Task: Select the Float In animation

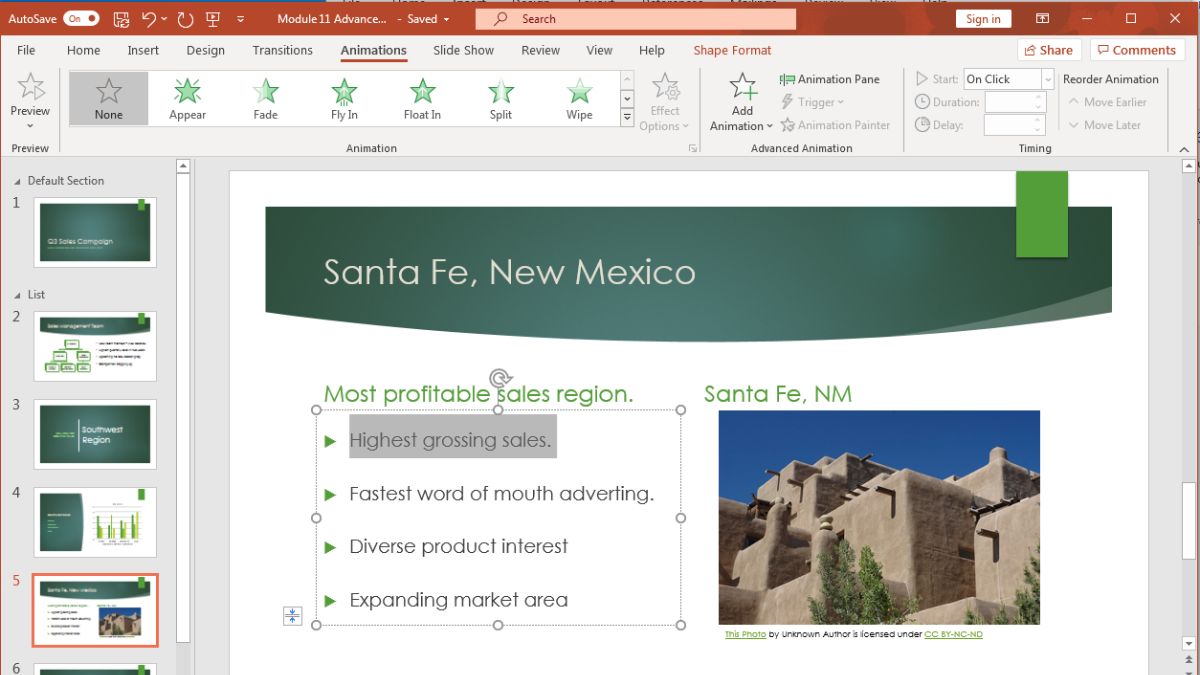Action: (421, 97)
